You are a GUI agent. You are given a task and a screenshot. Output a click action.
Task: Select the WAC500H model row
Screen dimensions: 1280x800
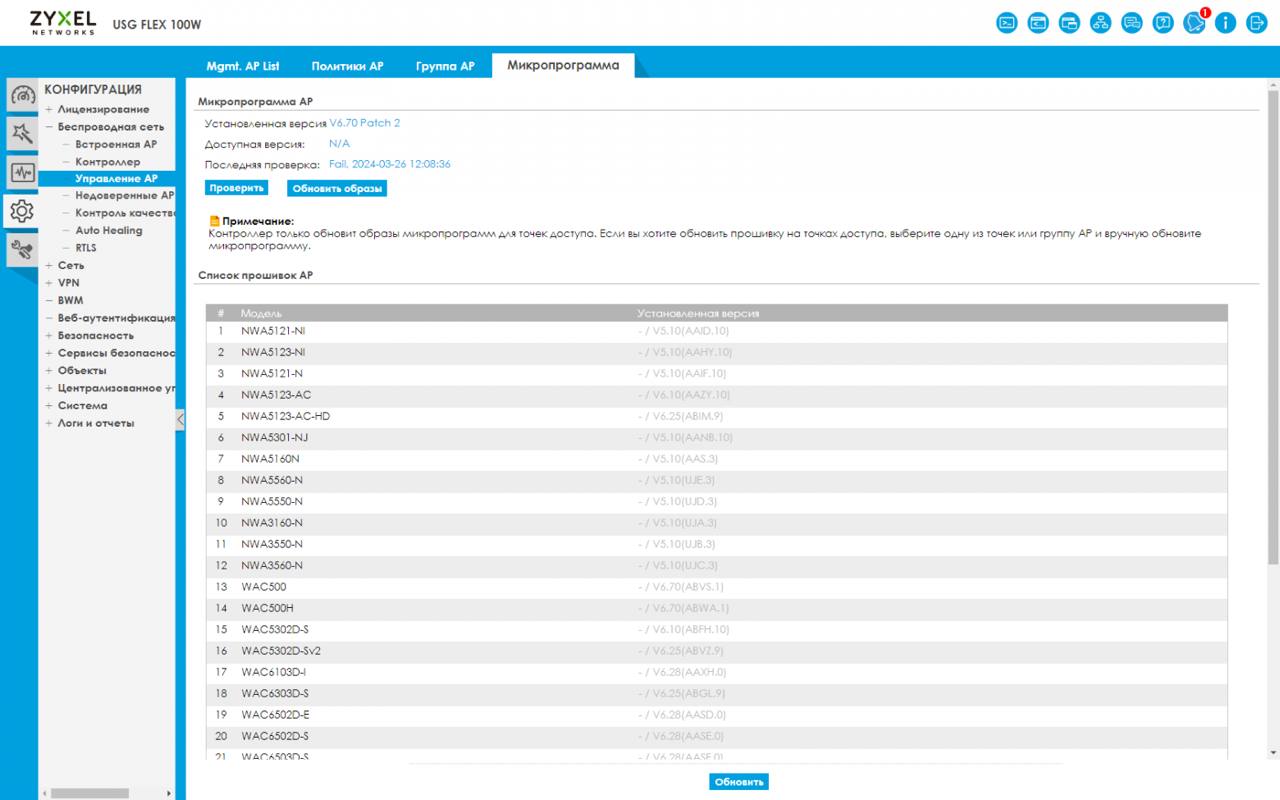click(x=717, y=608)
